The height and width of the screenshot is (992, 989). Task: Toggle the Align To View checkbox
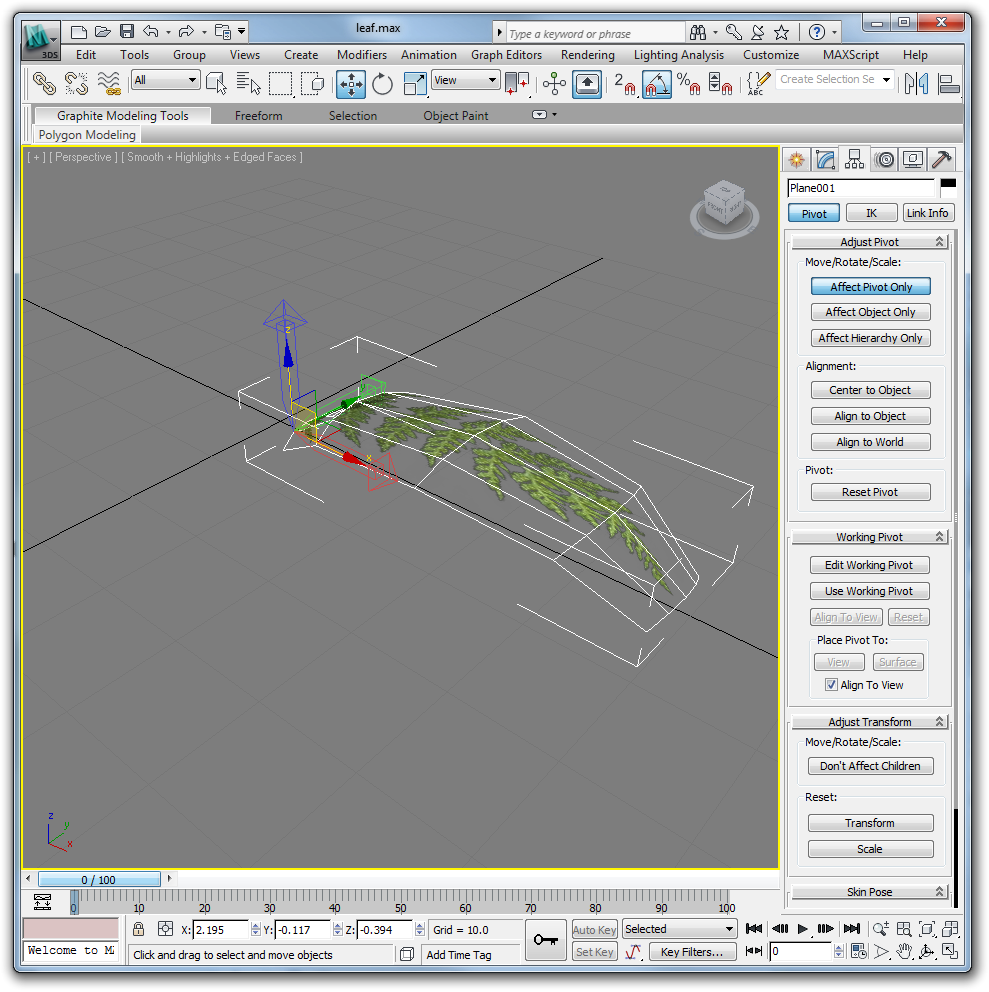[x=831, y=685]
